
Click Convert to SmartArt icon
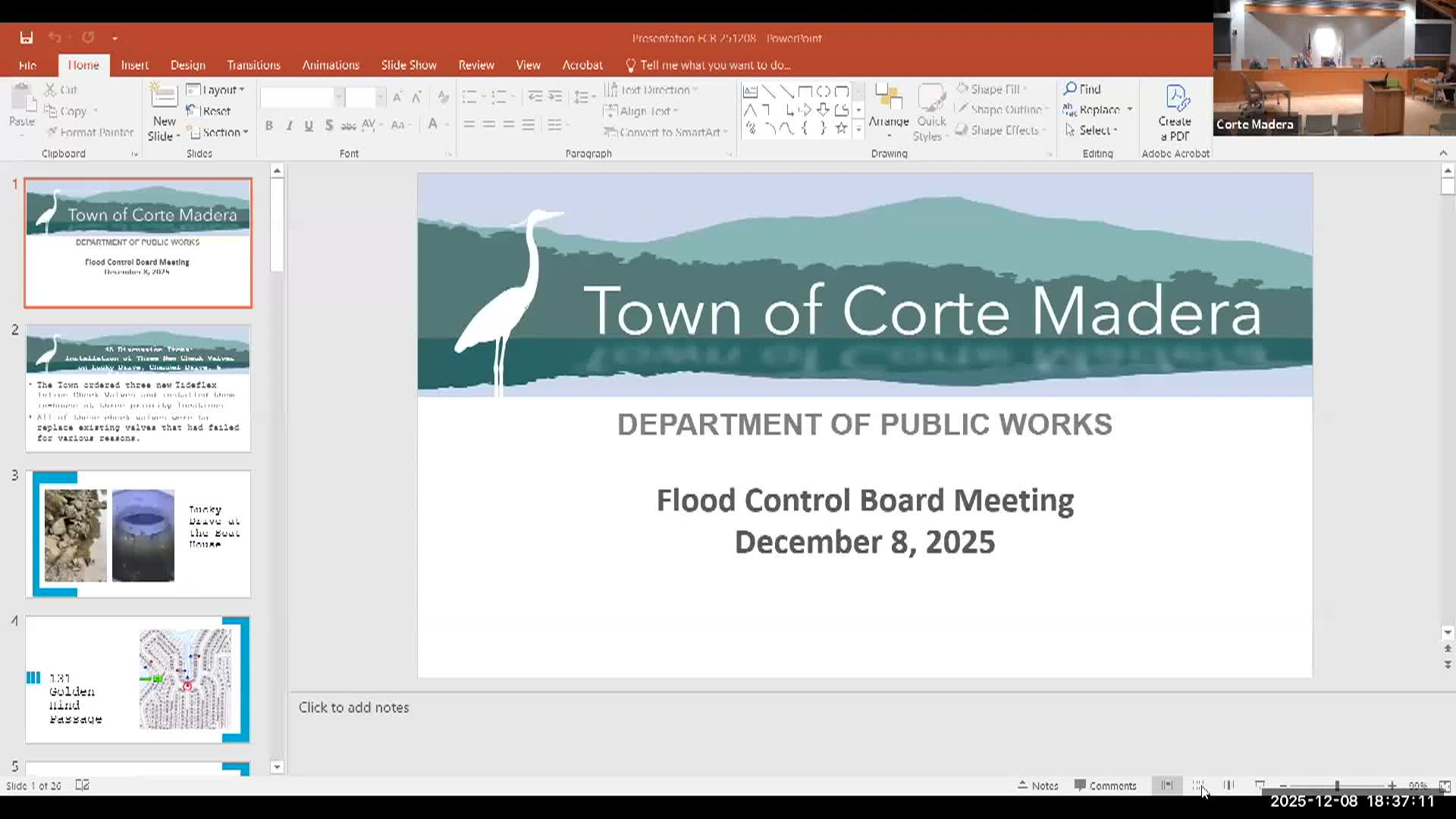point(666,131)
